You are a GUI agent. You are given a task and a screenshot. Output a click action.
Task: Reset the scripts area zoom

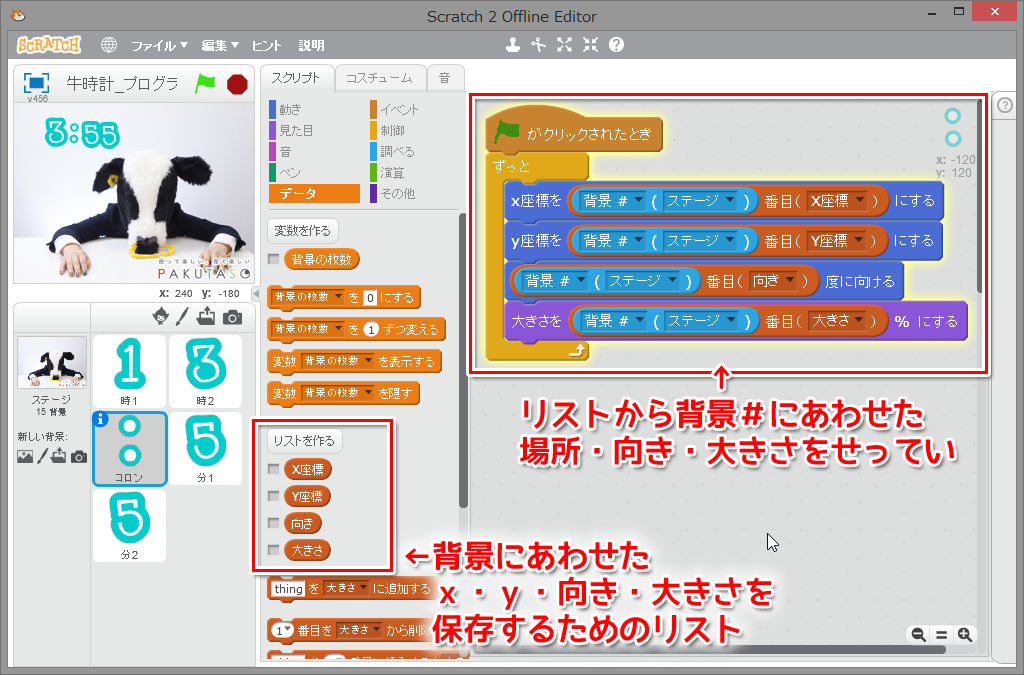coord(941,635)
